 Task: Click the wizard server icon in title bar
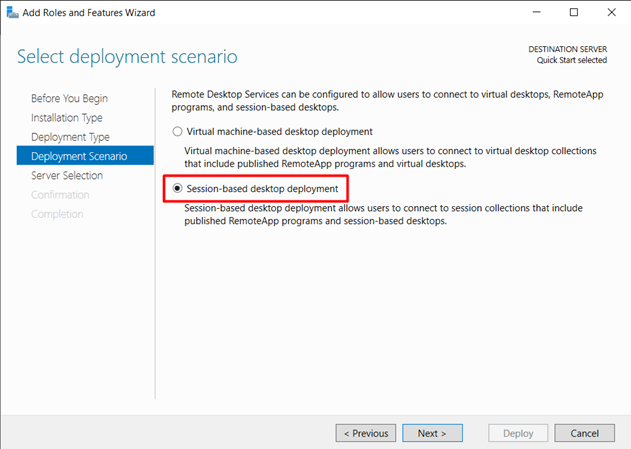(12, 12)
